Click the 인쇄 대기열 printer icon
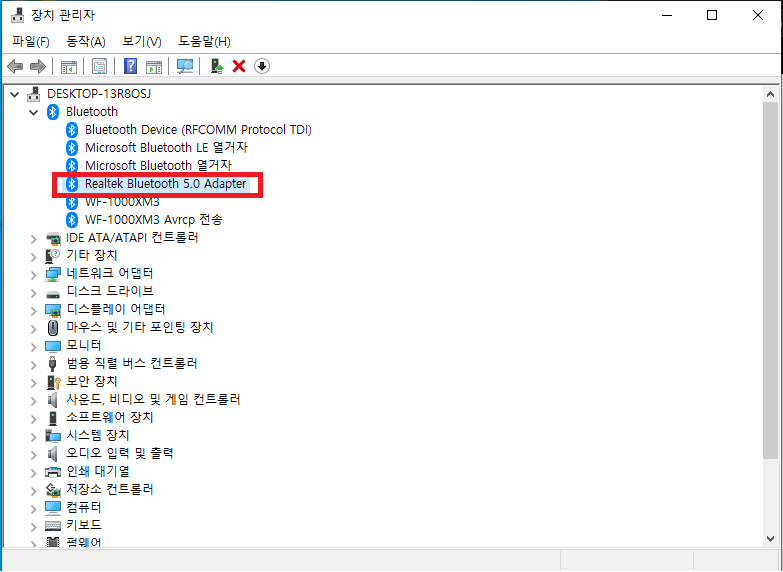783x572 pixels. pyautogui.click(x=53, y=472)
